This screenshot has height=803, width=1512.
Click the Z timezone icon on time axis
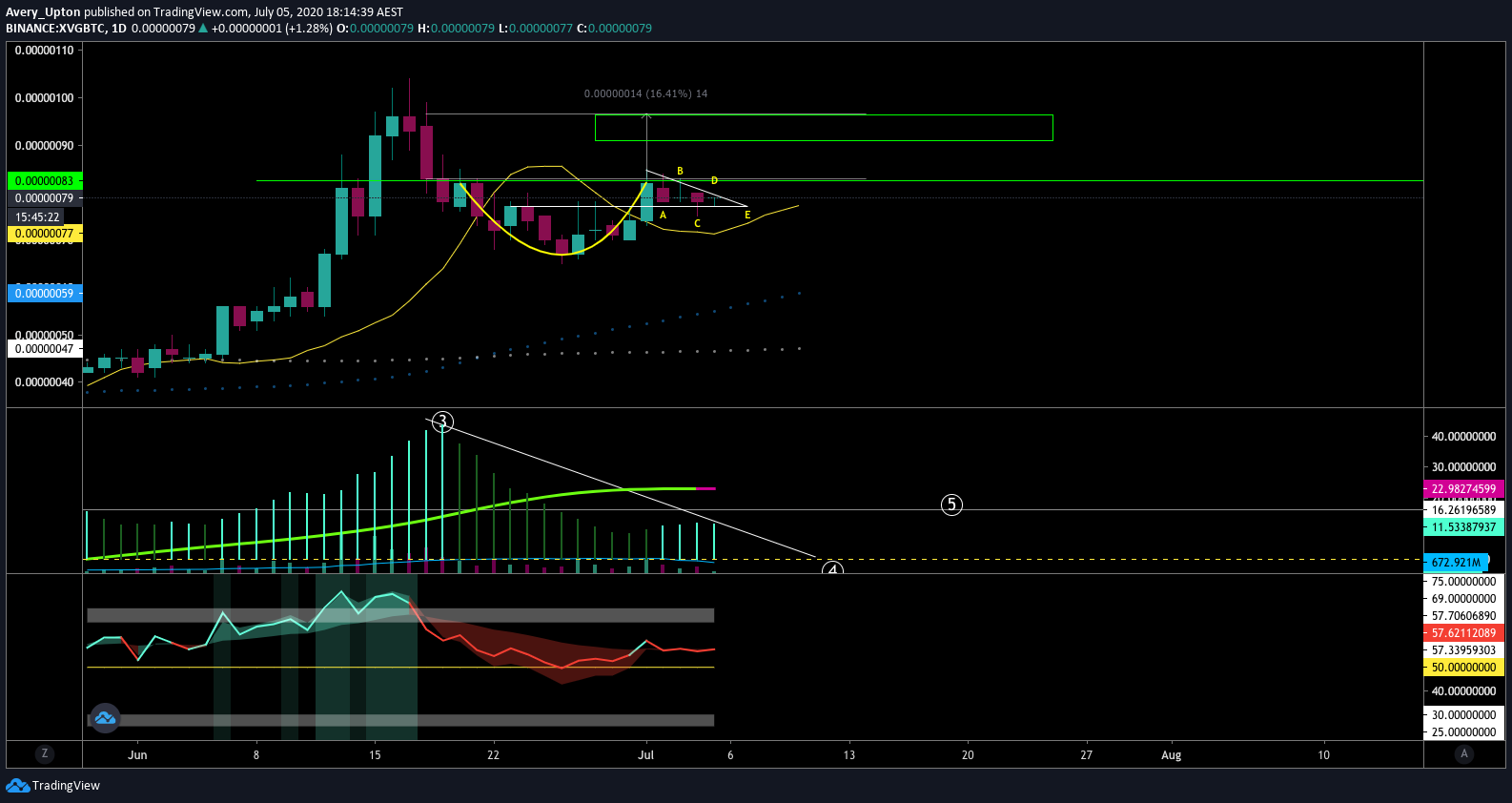click(x=44, y=753)
